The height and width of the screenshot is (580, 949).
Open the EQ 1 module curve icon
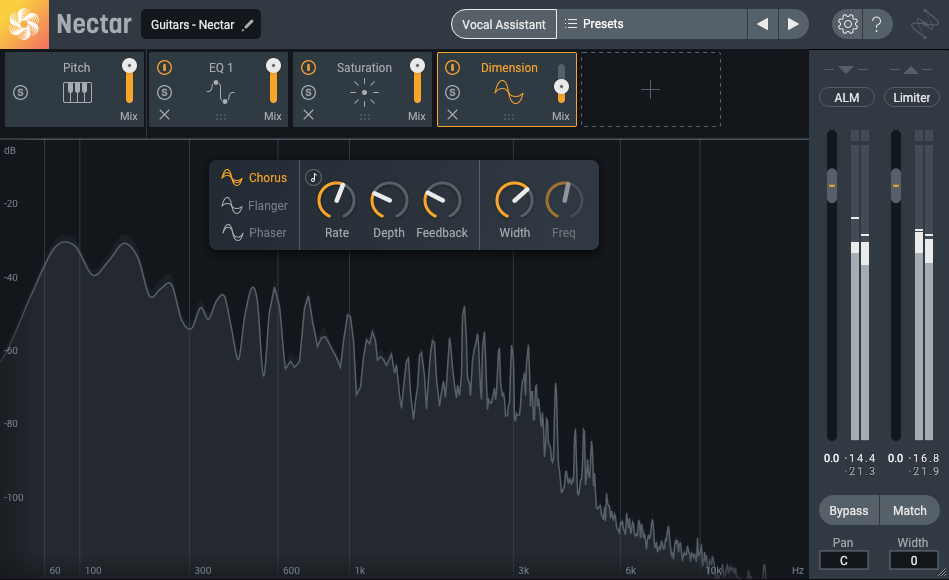click(220, 92)
